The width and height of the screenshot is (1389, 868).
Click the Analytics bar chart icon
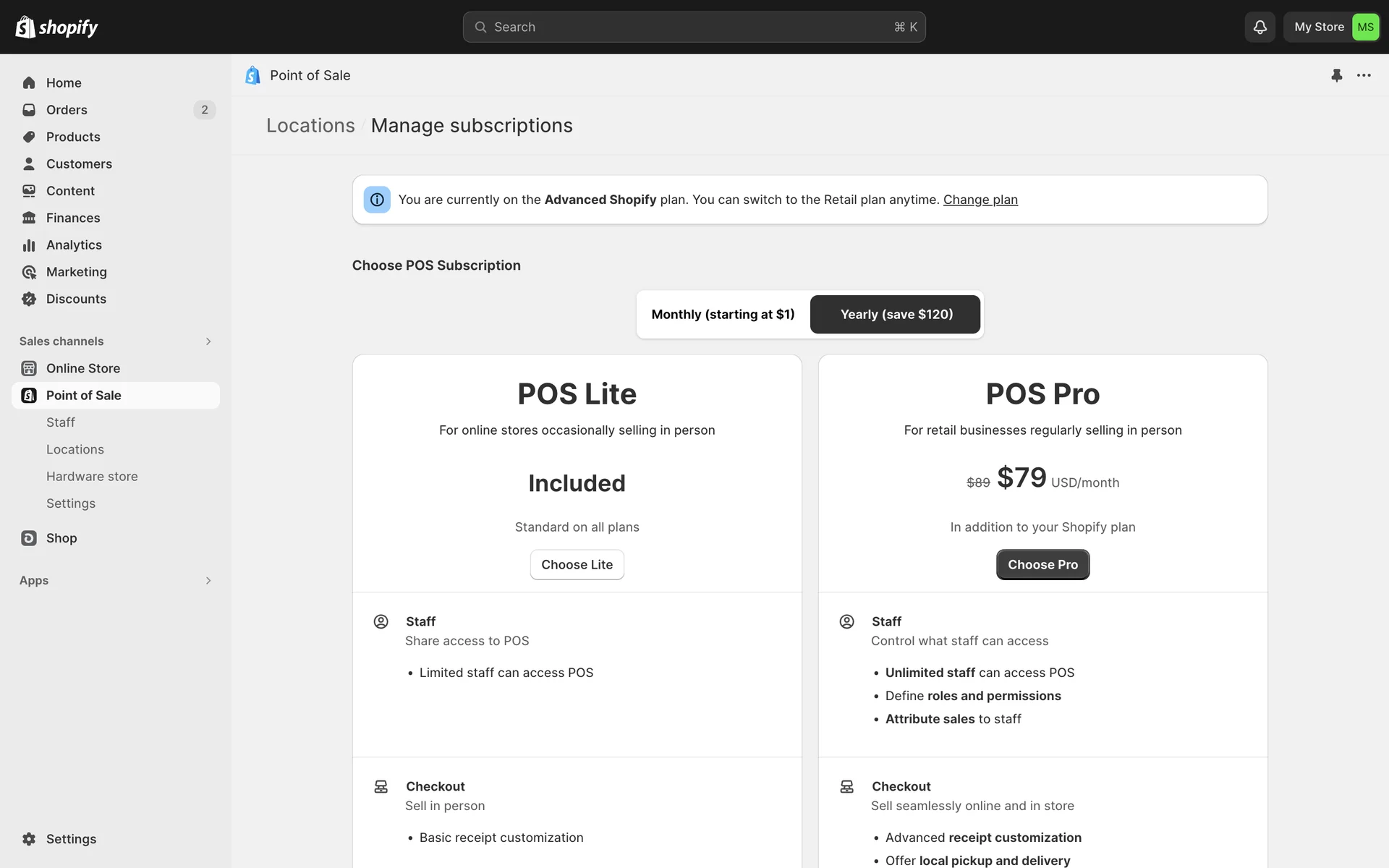point(29,245)
